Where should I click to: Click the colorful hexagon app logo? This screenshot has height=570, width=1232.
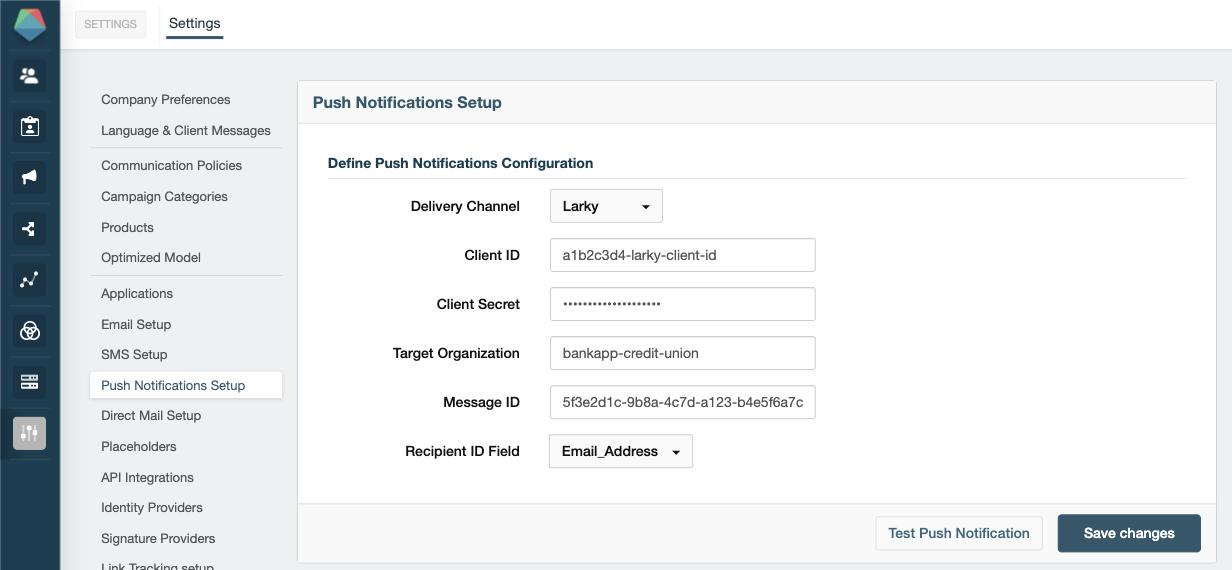pyautogui.click(x=29, y=24)
